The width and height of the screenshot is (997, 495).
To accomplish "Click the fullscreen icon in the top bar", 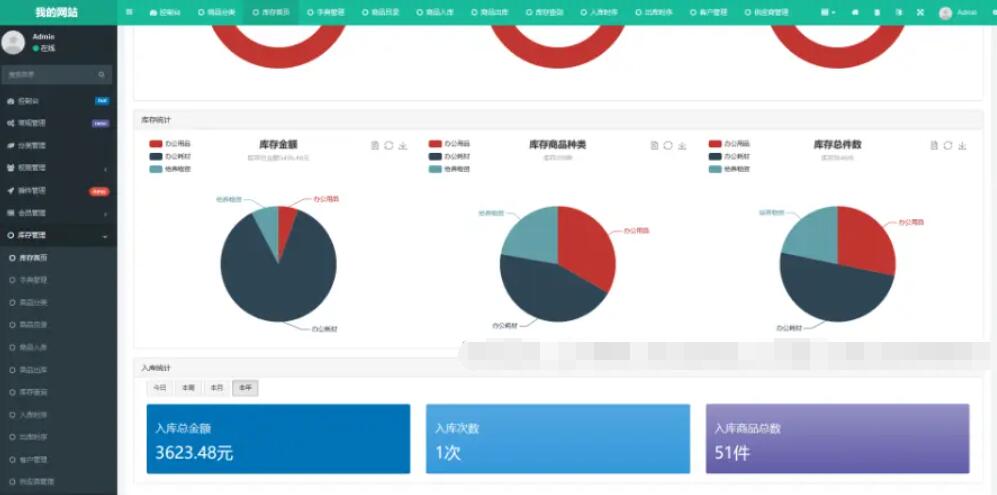I will click(921, 12).
